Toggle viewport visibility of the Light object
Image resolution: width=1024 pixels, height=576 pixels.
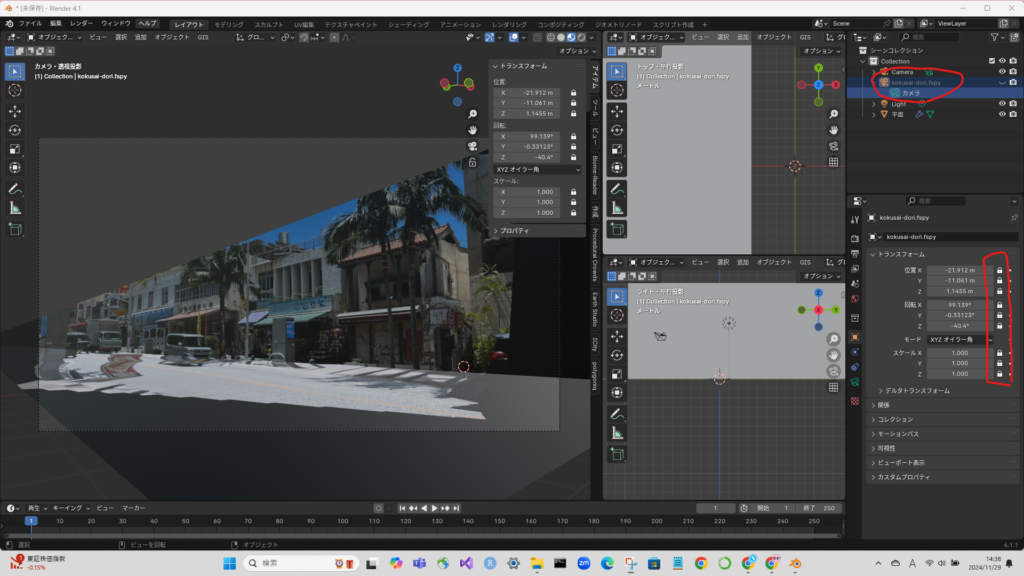point(1001,103)
